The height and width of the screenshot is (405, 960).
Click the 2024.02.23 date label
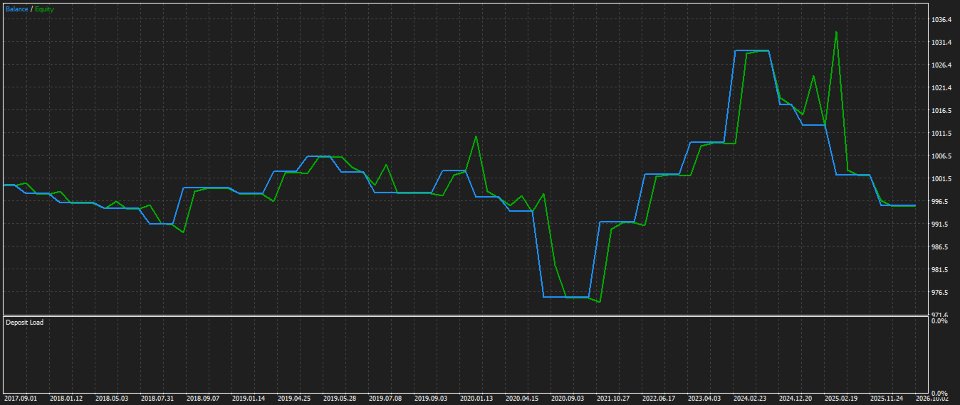coord(749,398)
